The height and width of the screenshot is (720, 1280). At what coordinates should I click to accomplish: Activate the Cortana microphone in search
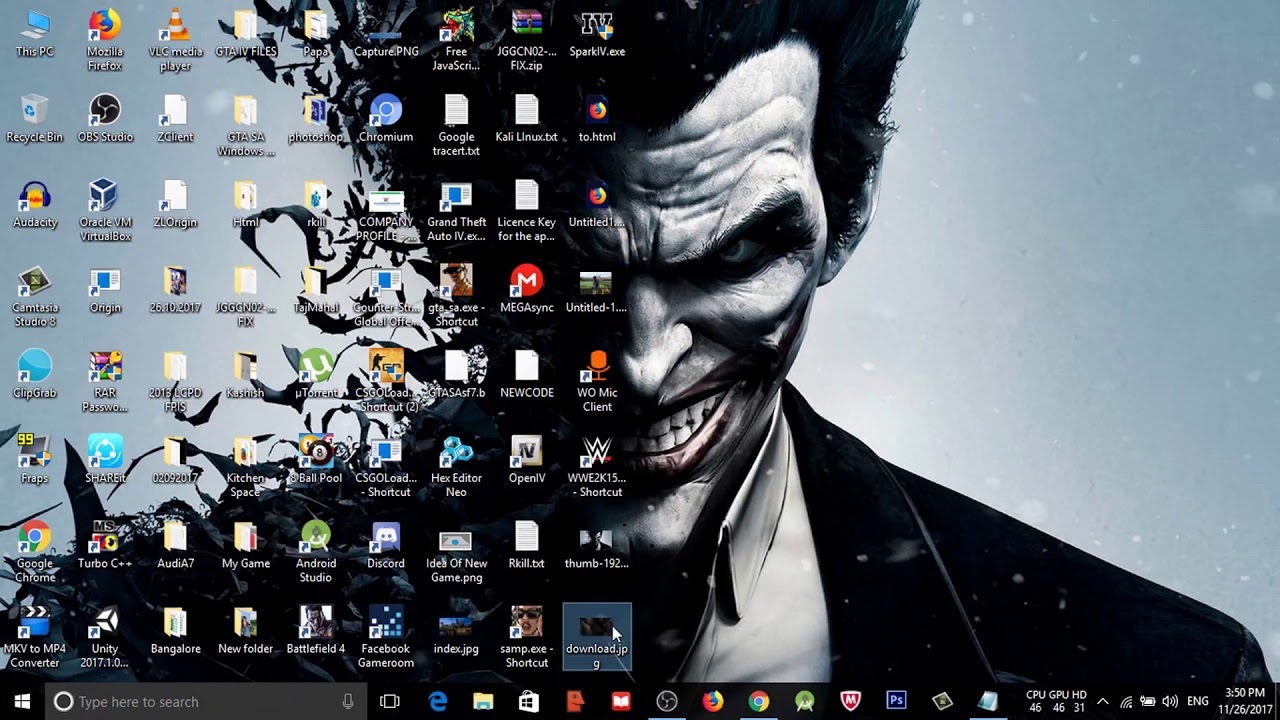(348, 702)
